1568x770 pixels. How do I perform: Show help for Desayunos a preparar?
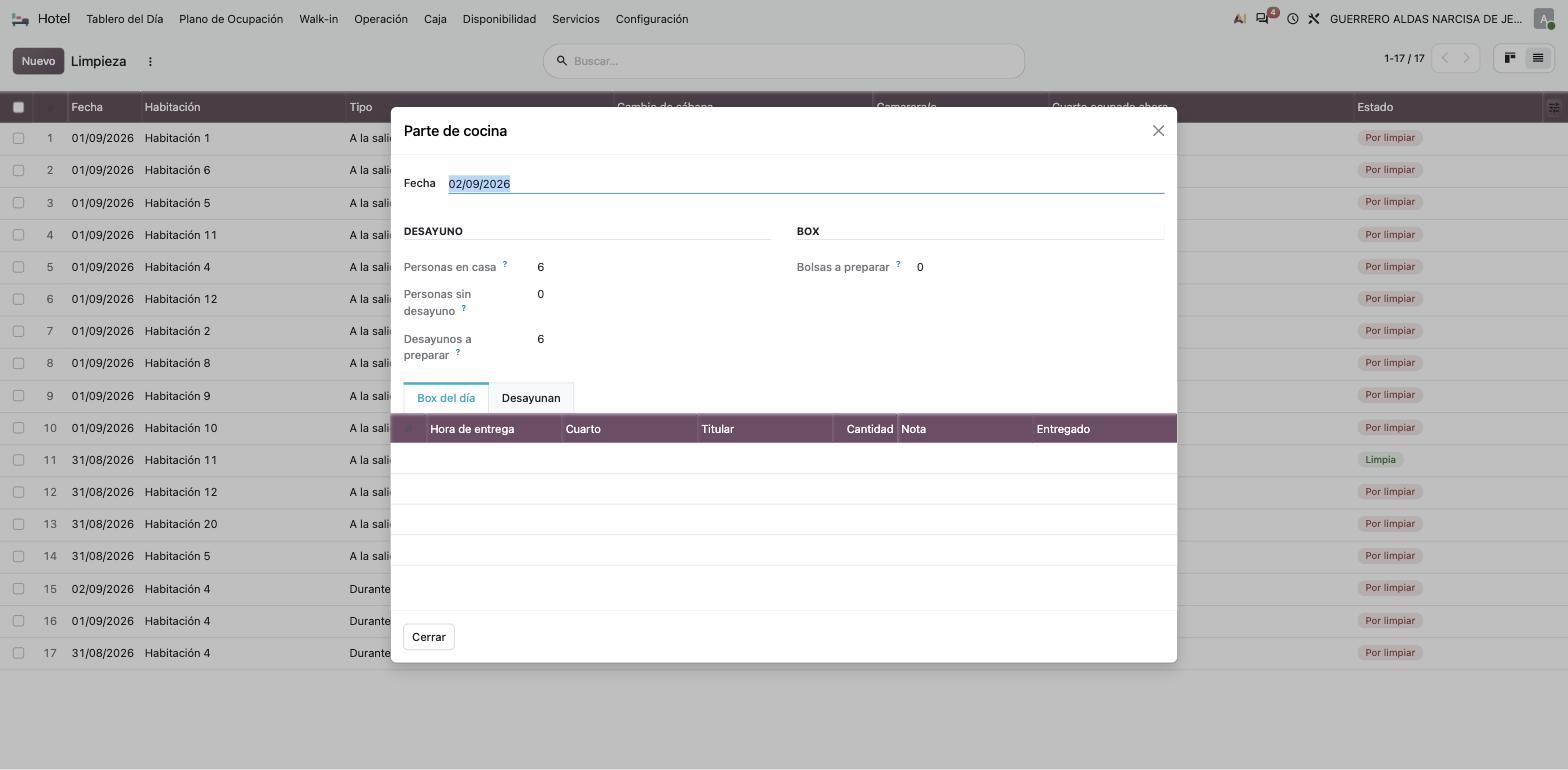point(458,352)
